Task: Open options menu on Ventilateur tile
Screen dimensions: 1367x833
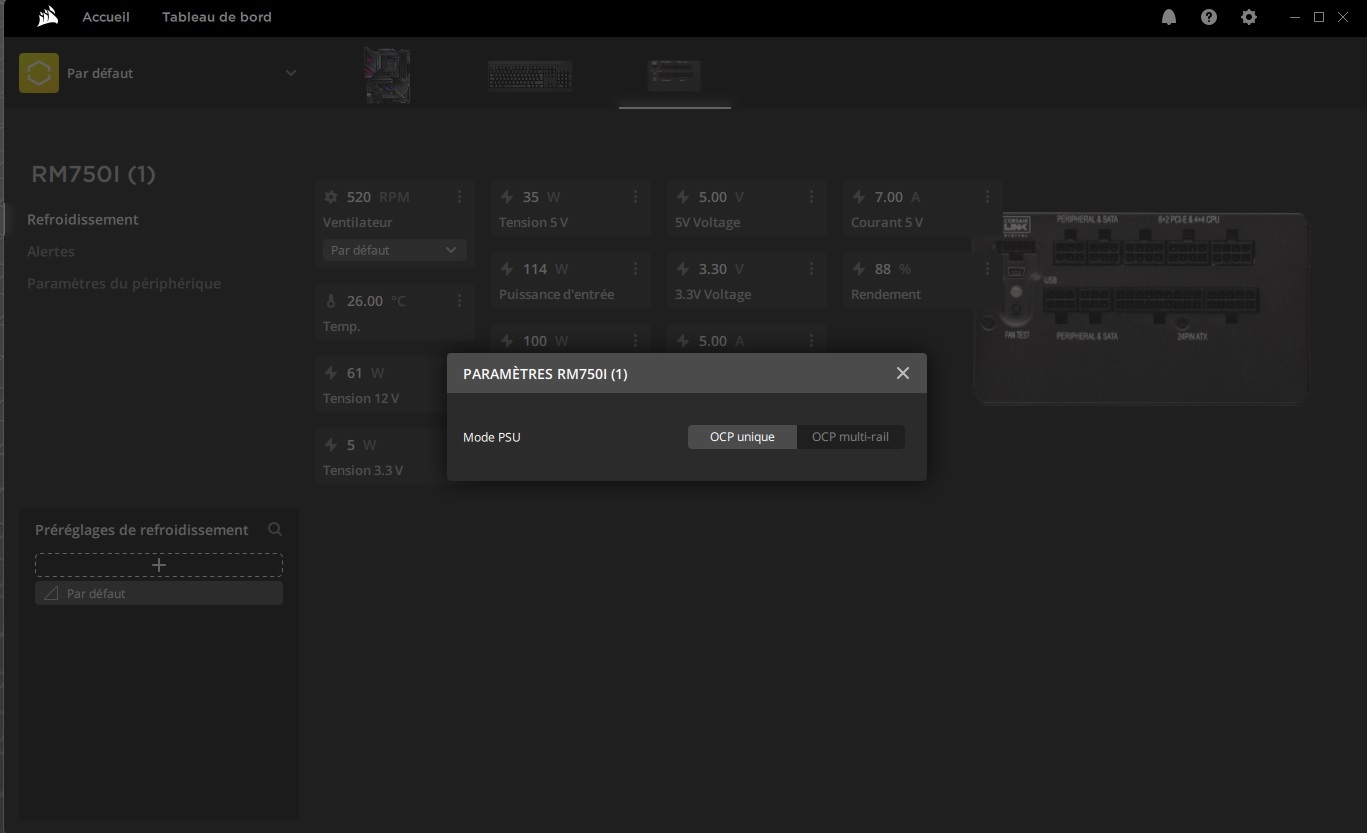Action: tap(459, 197)
